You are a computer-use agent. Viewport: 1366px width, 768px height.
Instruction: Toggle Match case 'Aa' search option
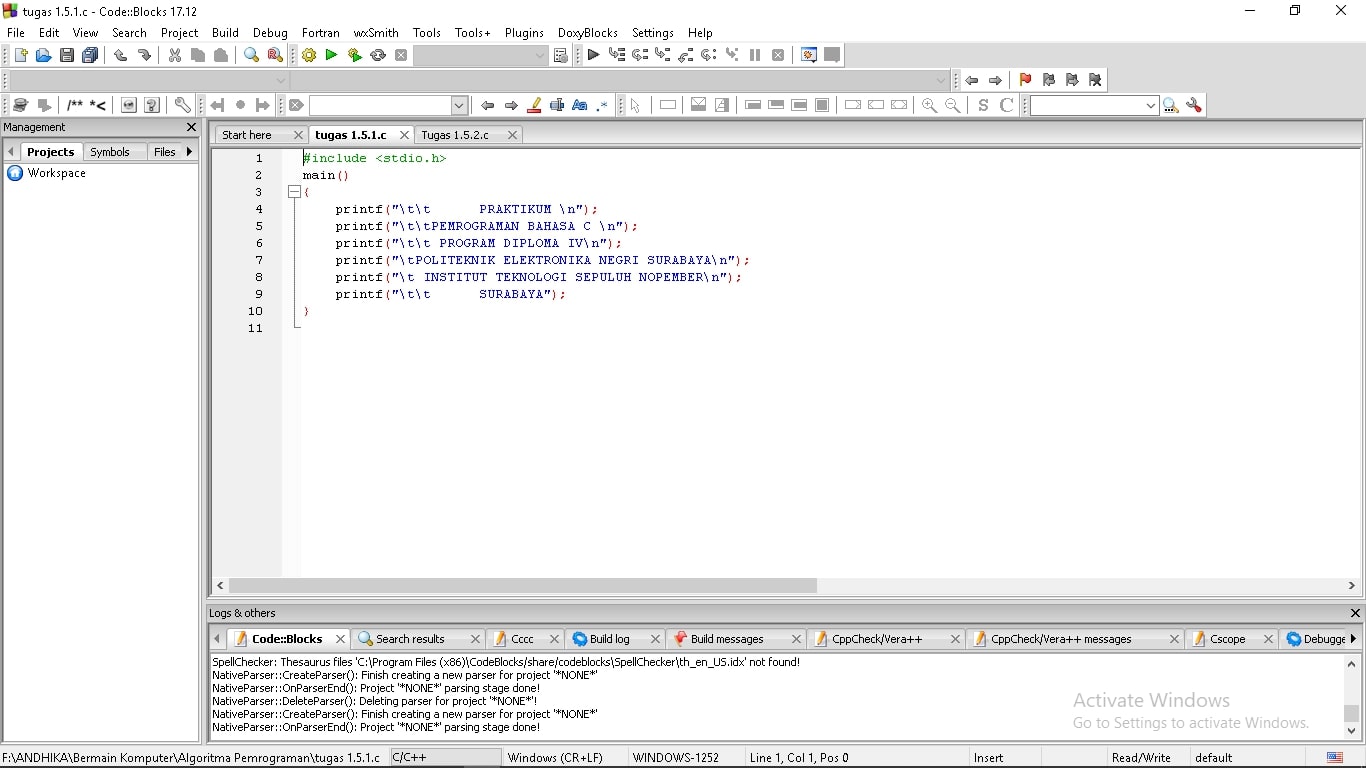tap(580, 106)
